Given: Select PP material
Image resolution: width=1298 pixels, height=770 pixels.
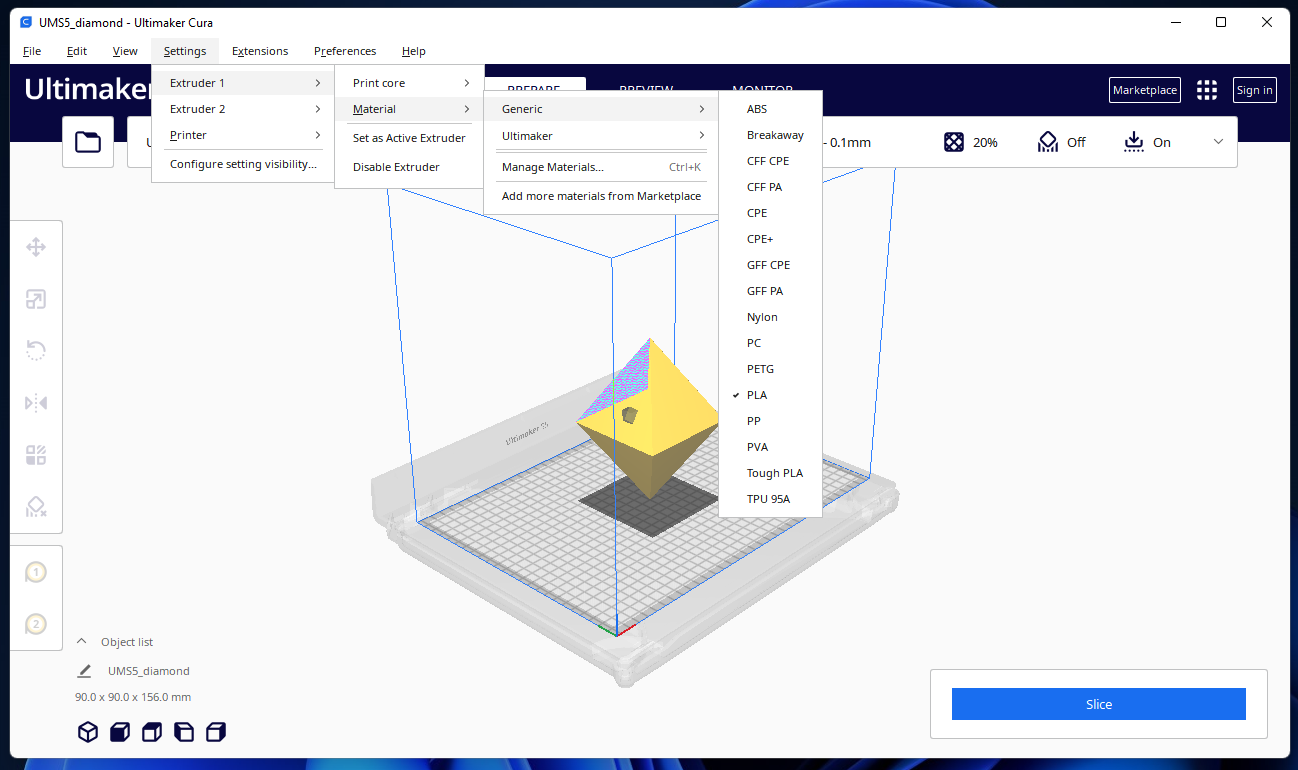Looking at the screenshot, I should coord(770,421).
